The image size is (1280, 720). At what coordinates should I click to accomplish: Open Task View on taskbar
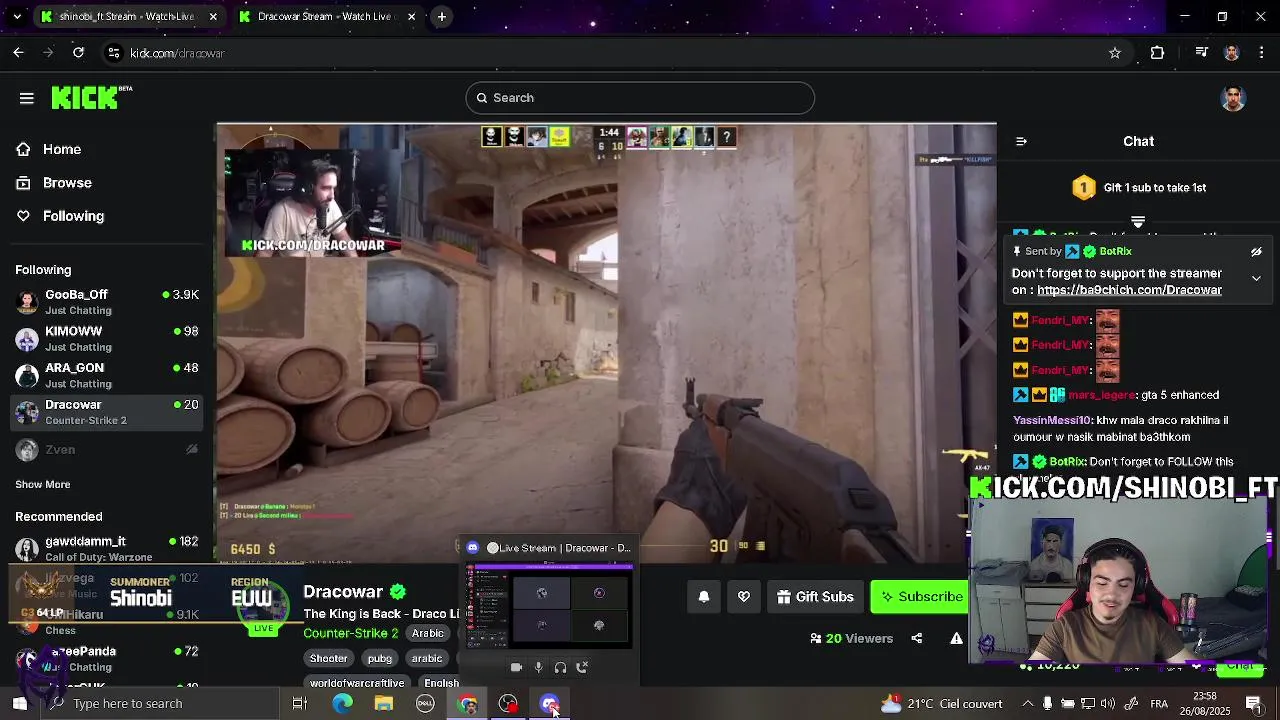pyautogui.click(x=299, y=703)
